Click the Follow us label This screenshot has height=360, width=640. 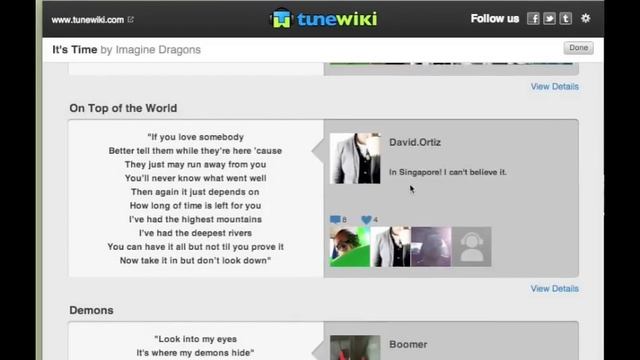[x=495, y=19]
